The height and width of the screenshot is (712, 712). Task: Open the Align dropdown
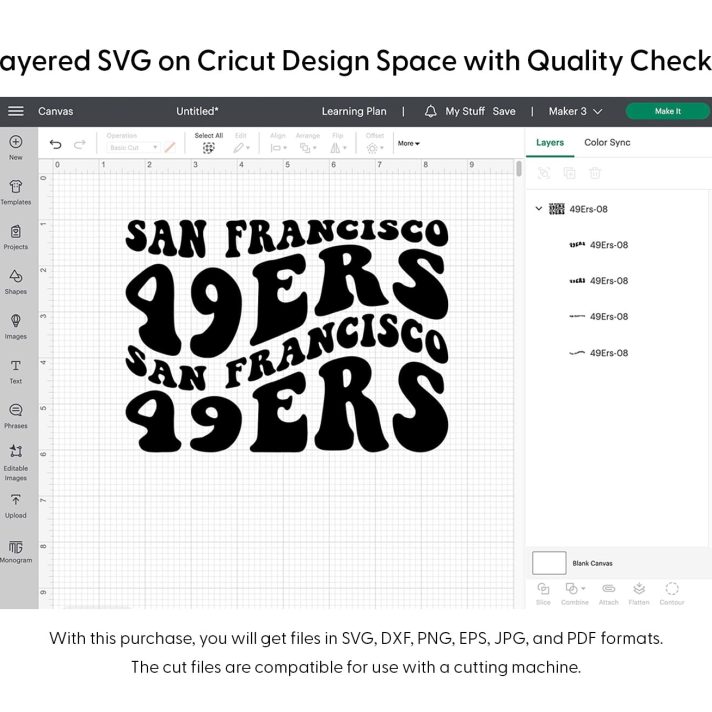(x=278, y=148)
